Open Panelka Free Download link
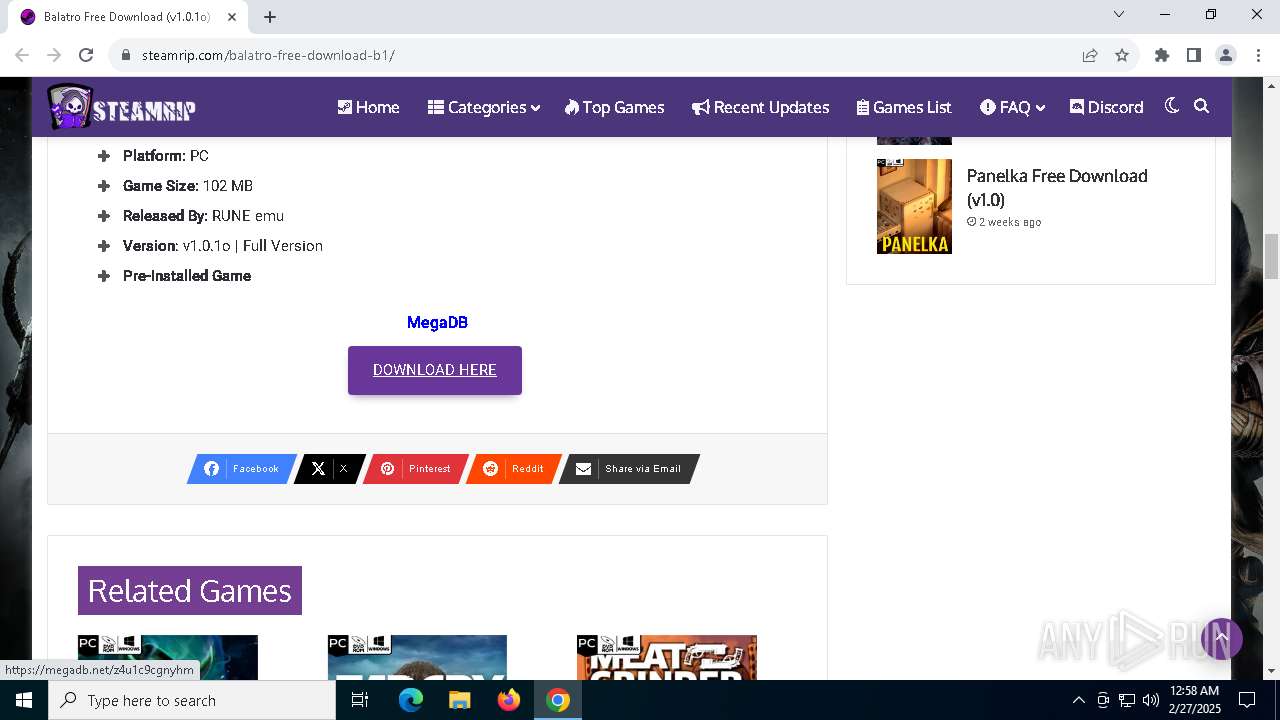The height and width of the screenshot is (720, 1280). tap(1057, 188)
